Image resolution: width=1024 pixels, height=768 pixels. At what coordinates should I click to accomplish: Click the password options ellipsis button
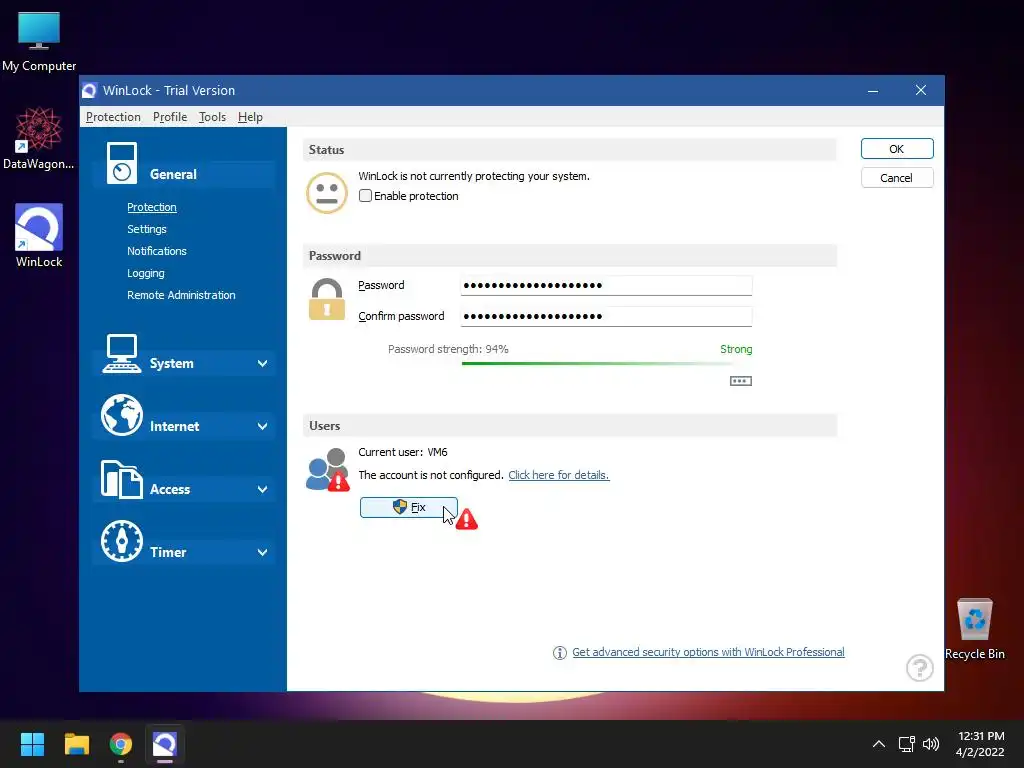pyautogui.click(x=741, y=381)
